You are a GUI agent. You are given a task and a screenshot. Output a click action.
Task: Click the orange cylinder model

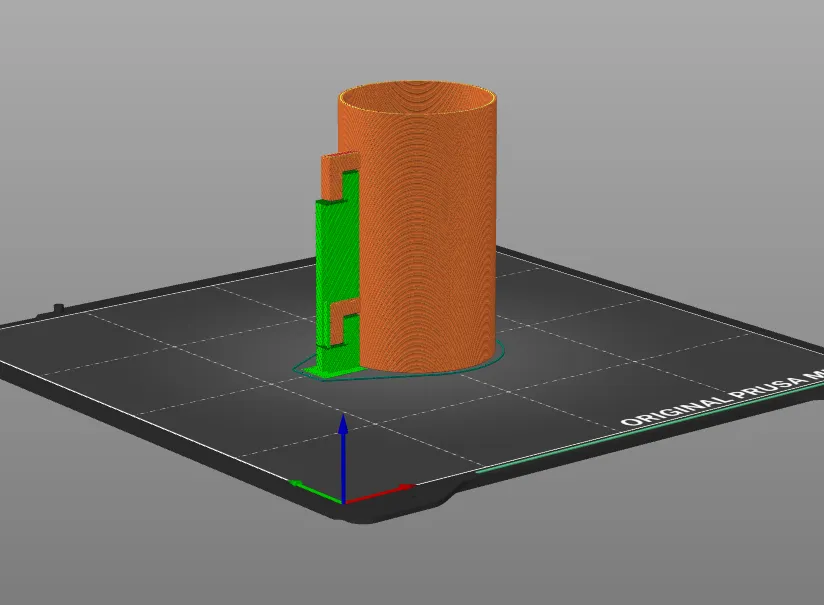(x=417, y=227)
